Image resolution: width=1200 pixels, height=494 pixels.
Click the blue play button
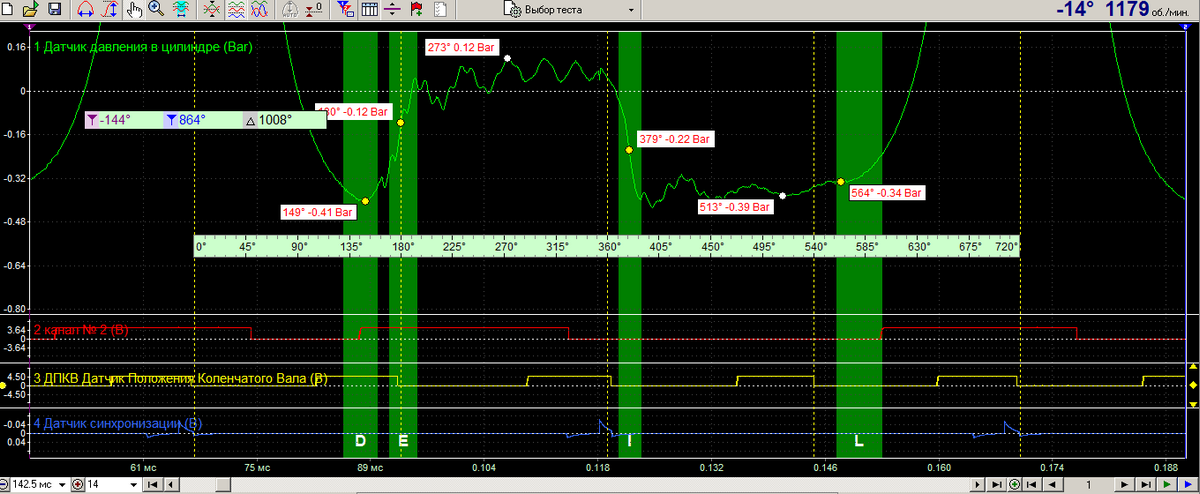(x=1188, y=485)
